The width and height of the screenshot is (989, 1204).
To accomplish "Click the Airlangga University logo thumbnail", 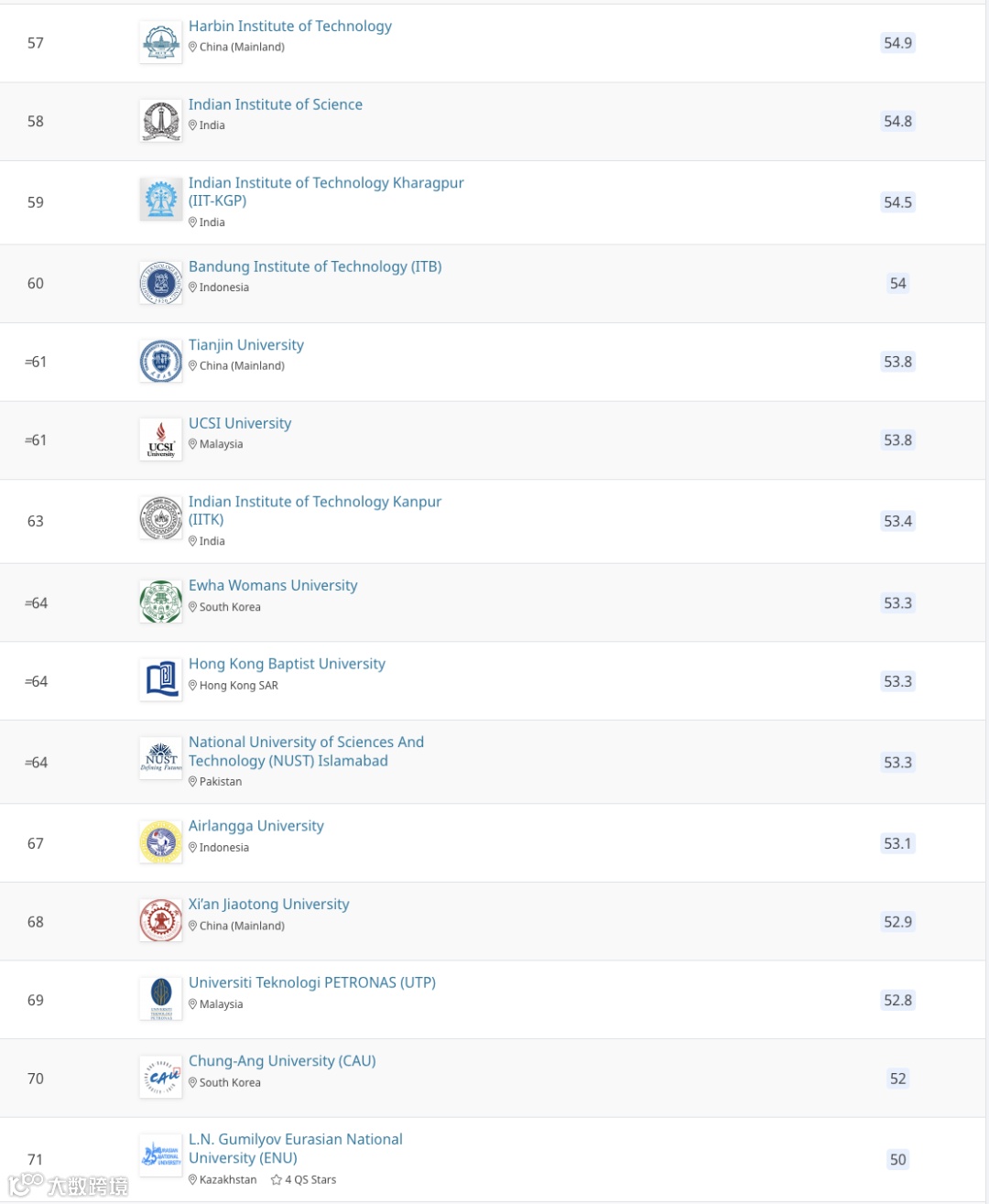I will pos(161,842).
